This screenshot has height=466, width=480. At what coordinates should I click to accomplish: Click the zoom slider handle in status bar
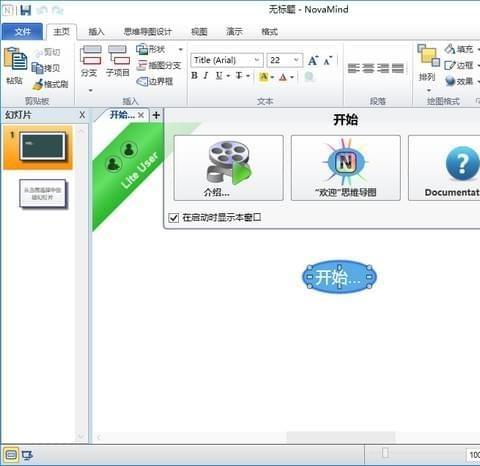click(385, 453)
